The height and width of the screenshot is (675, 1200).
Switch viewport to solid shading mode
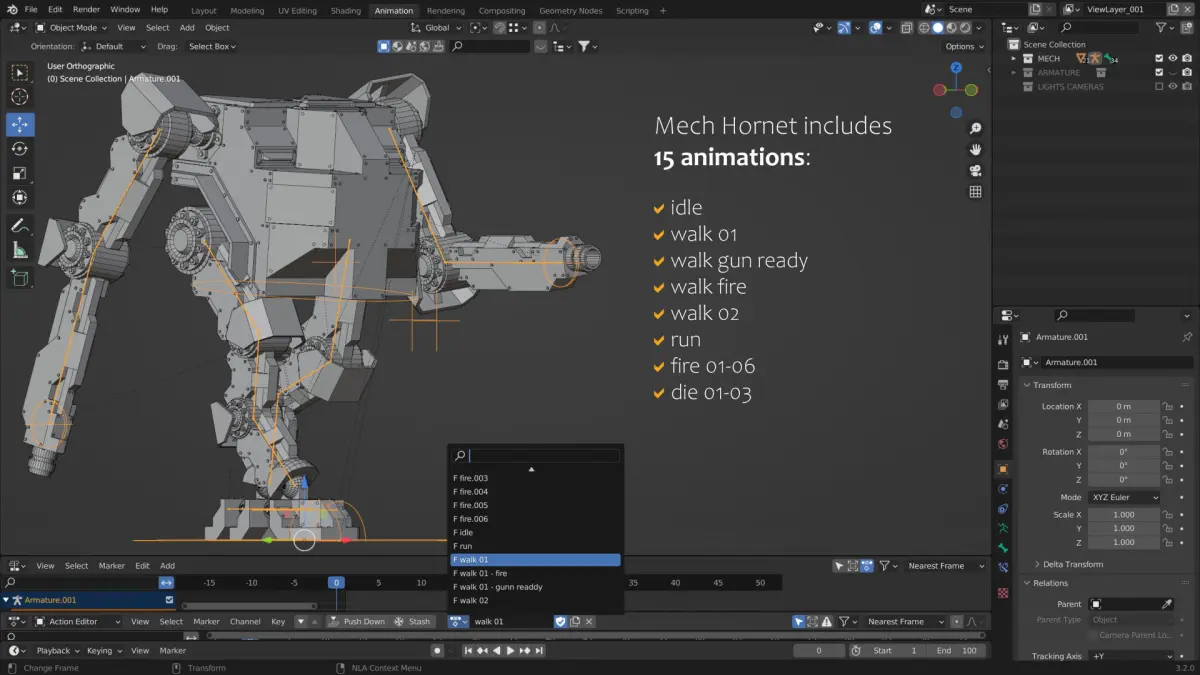coord(938,27)
